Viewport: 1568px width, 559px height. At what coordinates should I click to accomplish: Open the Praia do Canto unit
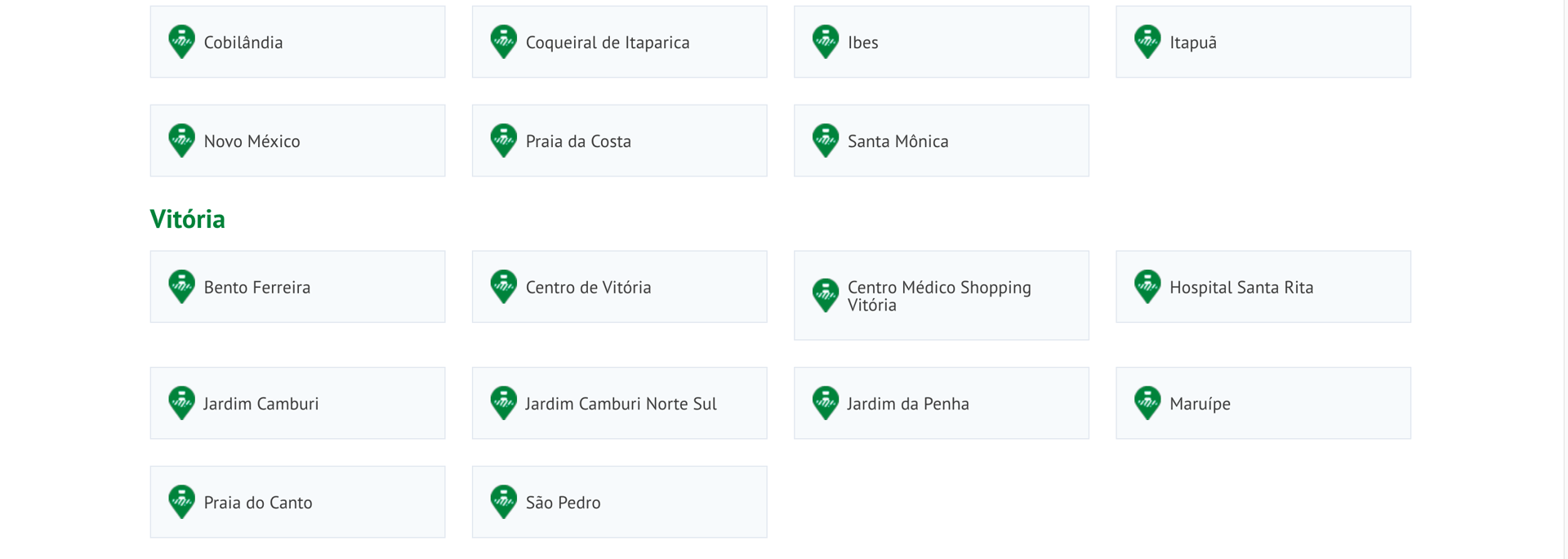pos(297,502)
